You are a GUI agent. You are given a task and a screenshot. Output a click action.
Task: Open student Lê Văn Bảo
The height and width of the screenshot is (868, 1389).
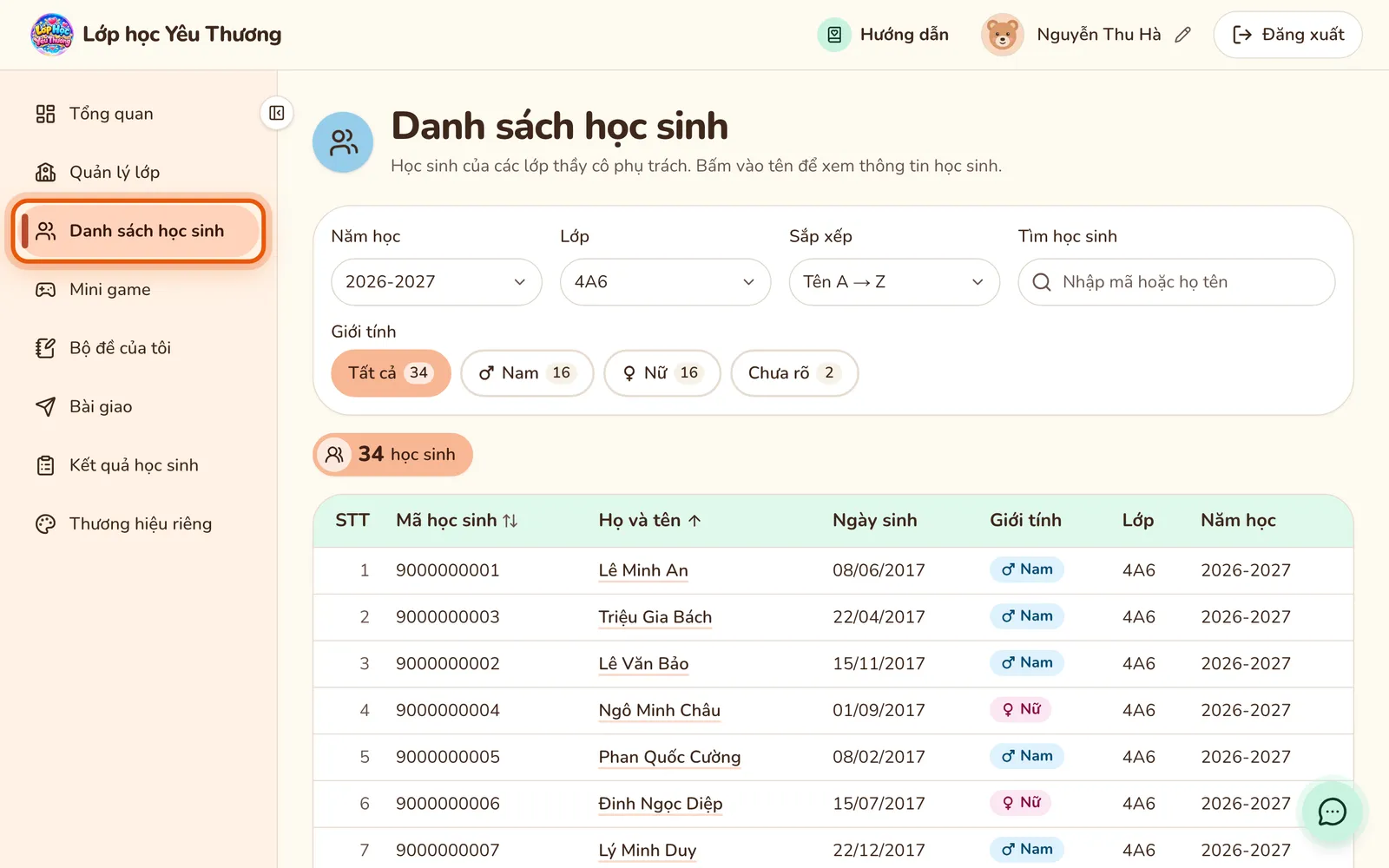click(x=643, y=664)
